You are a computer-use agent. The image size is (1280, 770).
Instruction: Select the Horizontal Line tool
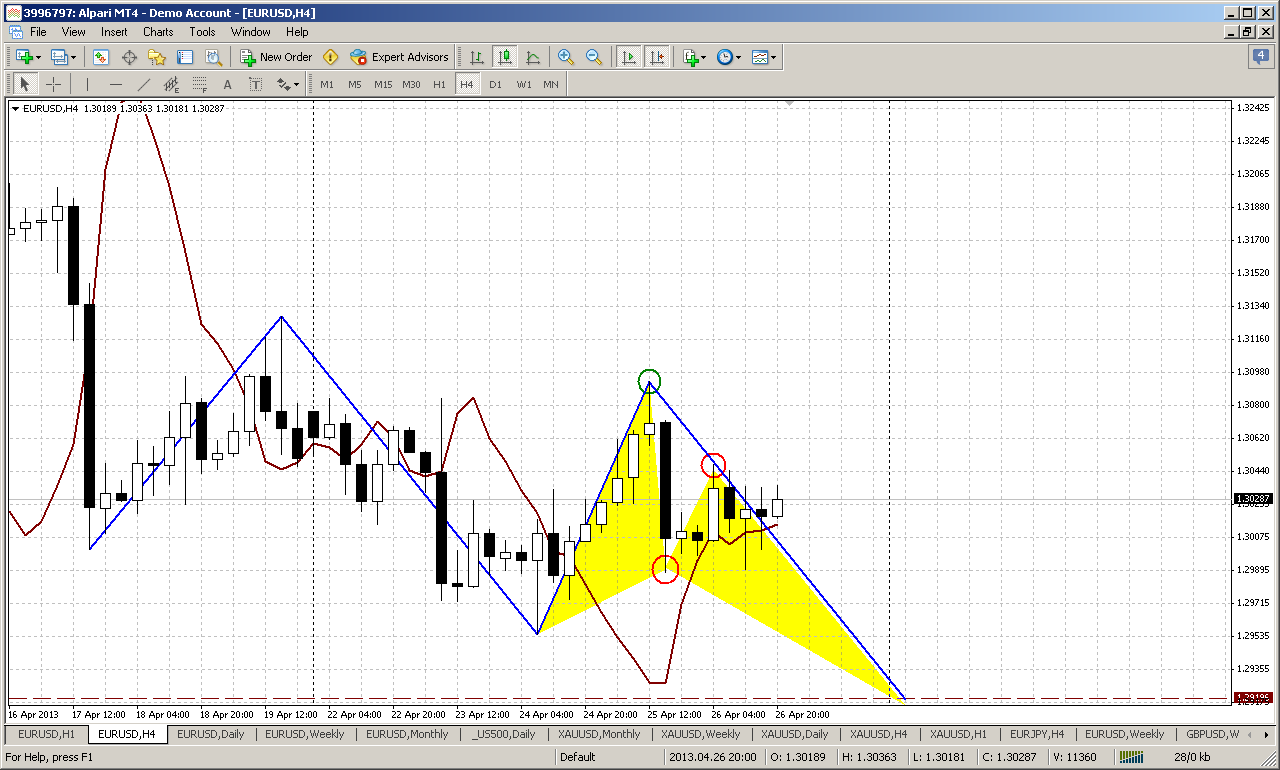(x=116, y=84)
